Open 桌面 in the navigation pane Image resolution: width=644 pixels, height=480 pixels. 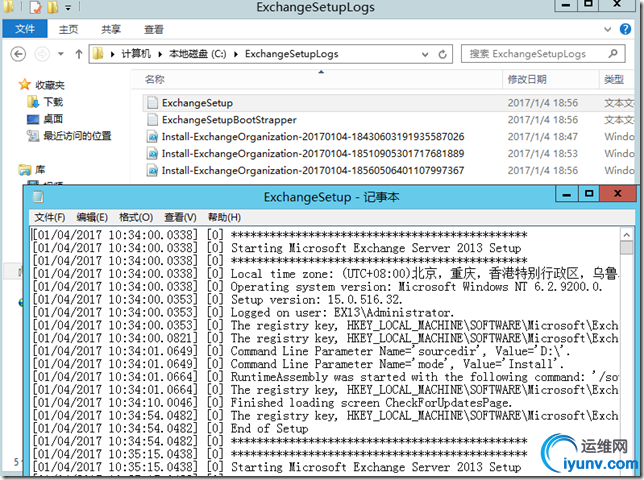53,119
